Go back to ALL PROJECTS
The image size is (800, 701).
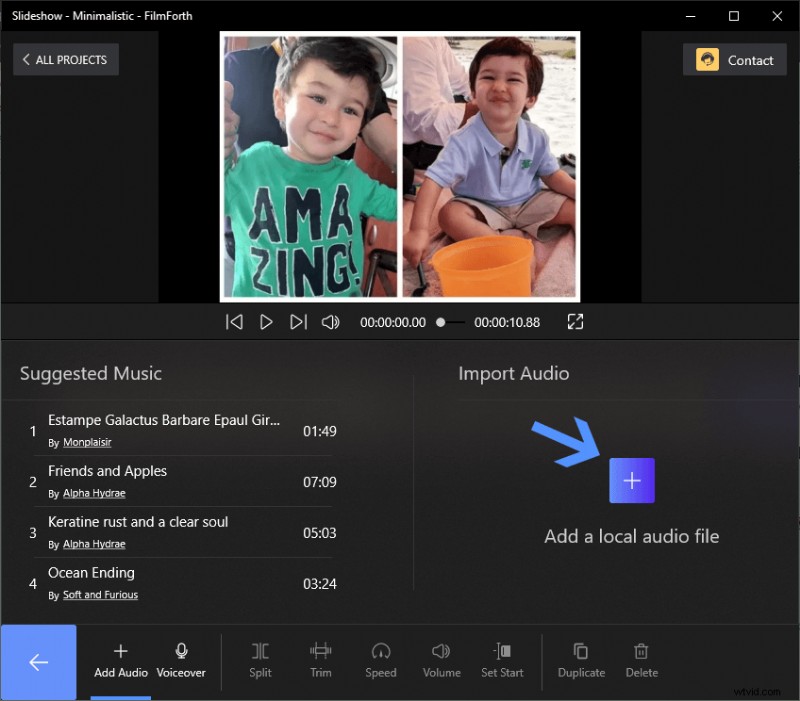tap(65, 59)
